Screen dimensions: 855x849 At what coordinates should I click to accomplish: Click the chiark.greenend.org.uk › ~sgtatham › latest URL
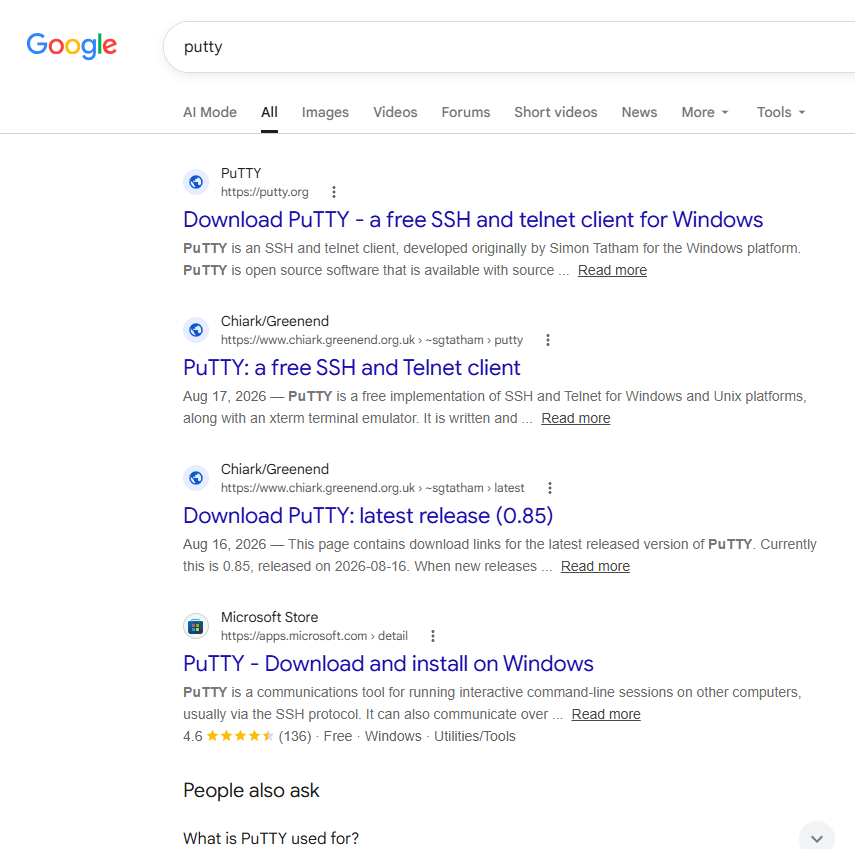click(x=372, y=488)
